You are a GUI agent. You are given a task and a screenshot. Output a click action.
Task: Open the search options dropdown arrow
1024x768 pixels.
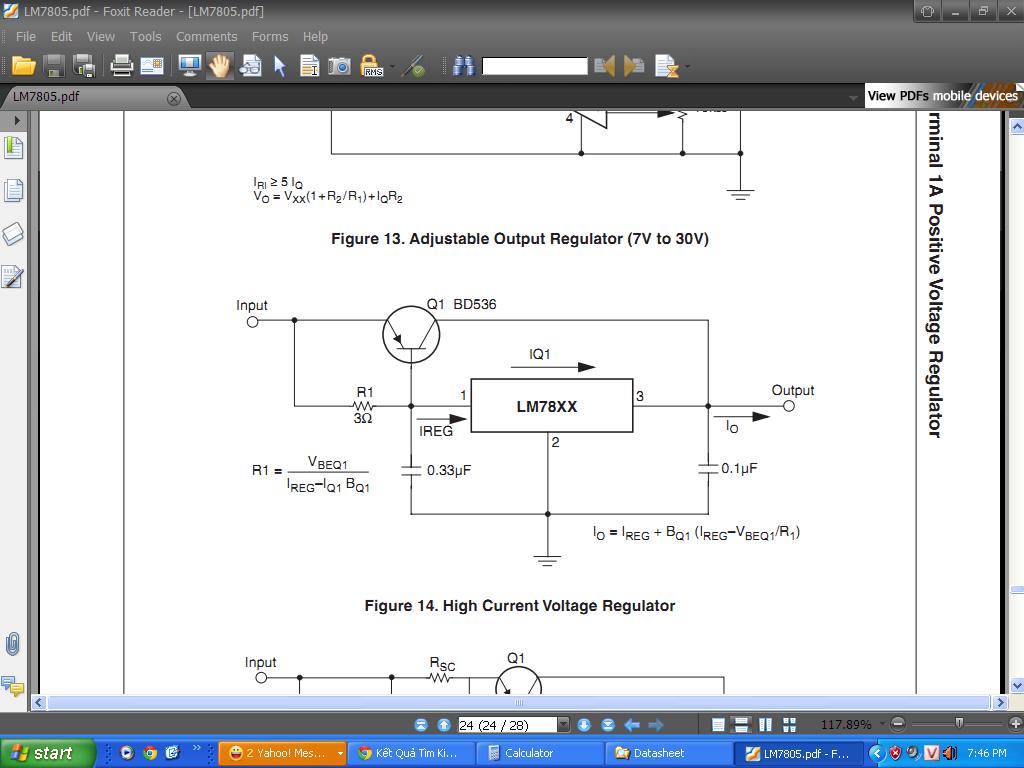coord(687,67)
